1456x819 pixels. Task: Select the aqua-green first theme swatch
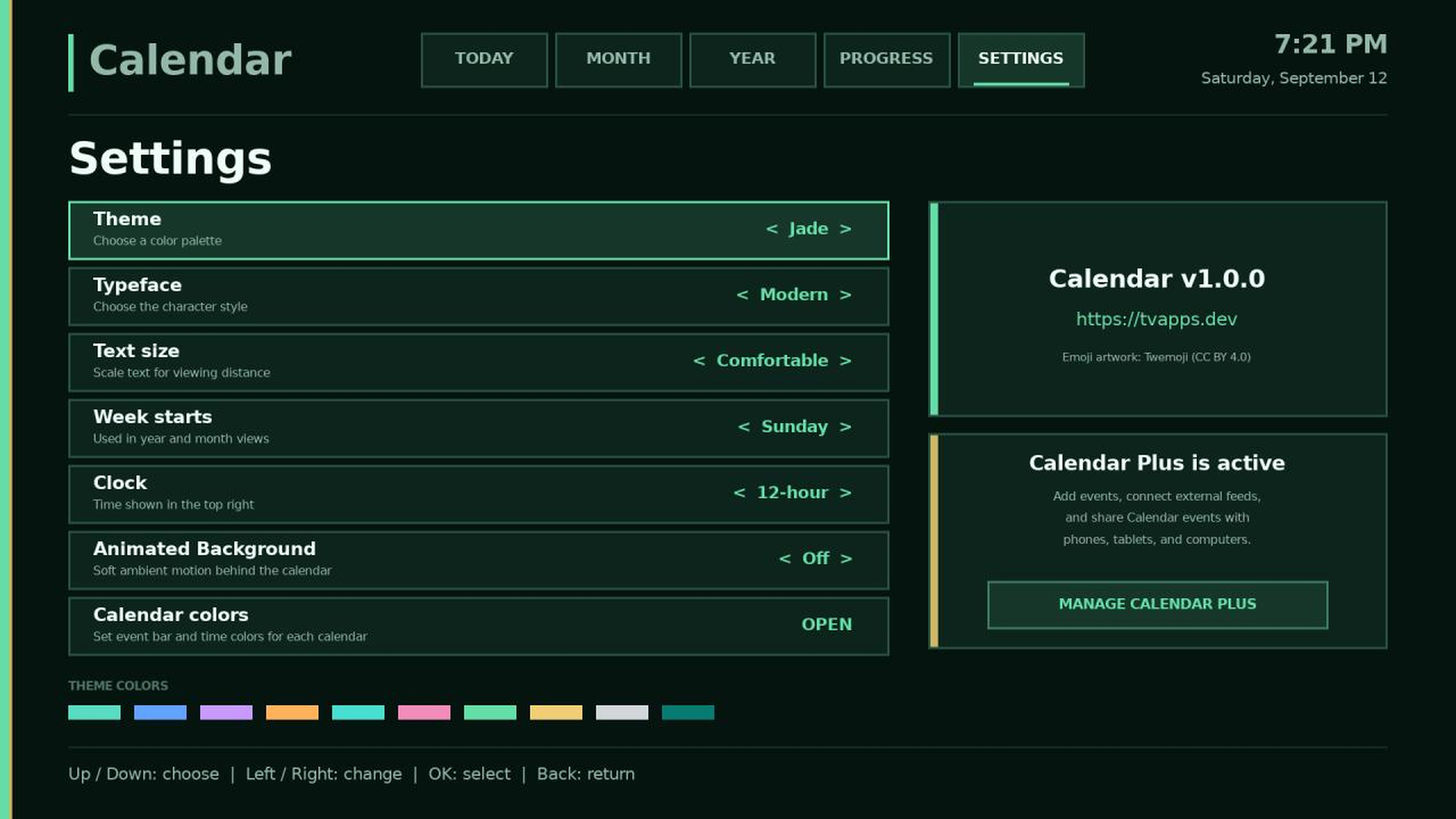tap(94, 712)
